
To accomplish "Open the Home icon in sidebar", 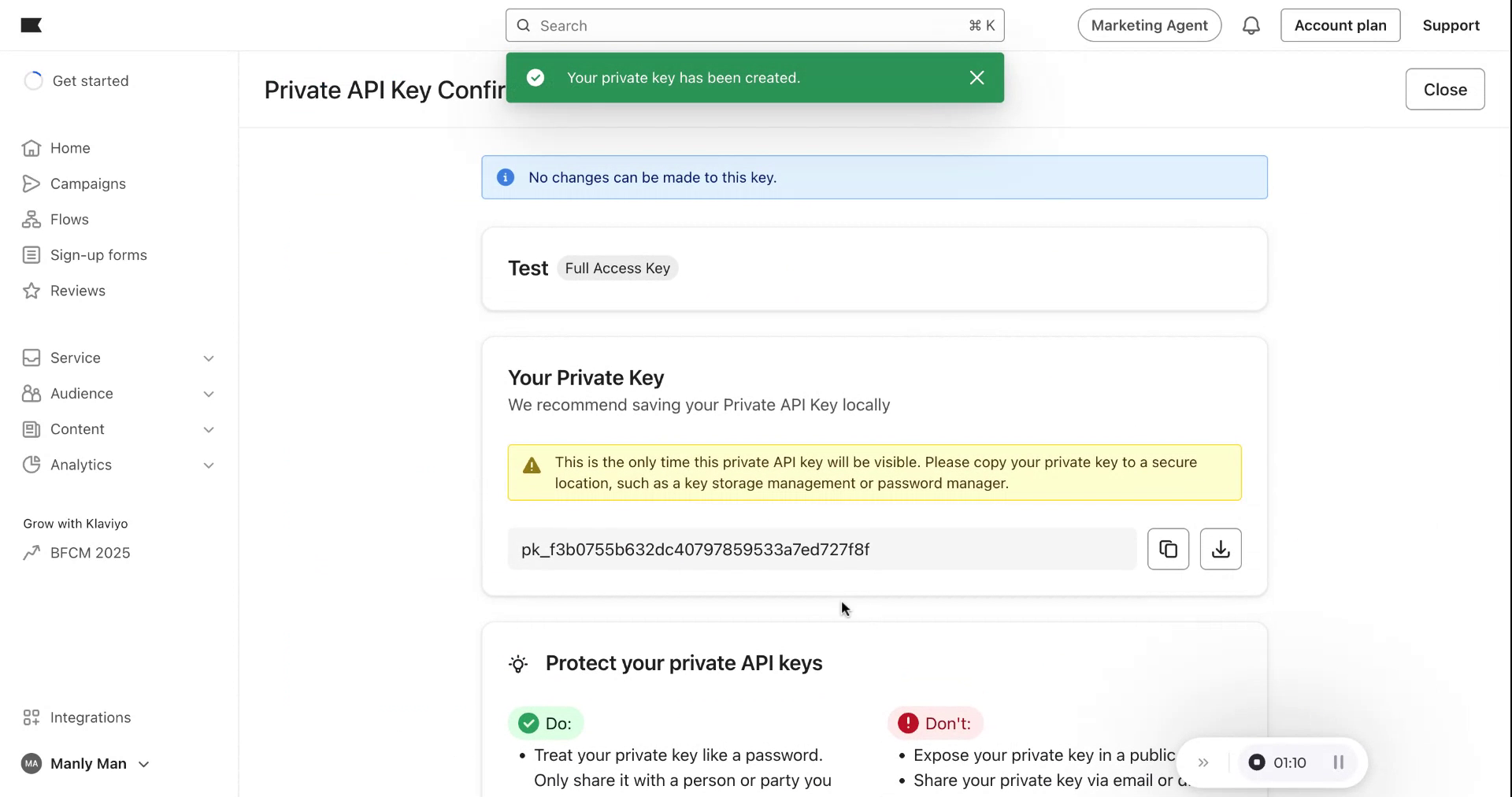I will coord(31,148).
